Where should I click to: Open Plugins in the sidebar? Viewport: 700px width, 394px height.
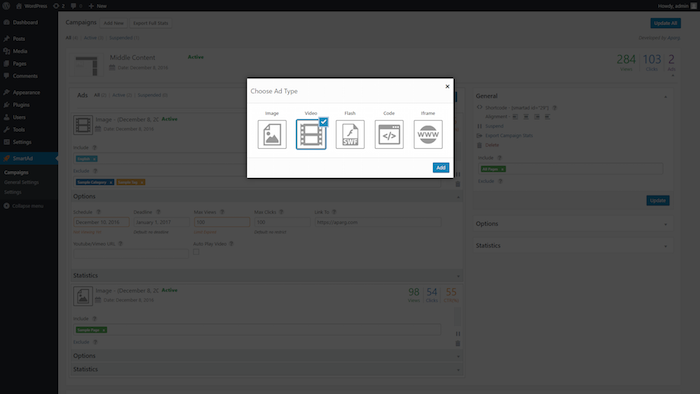click(x=21, y=105)
